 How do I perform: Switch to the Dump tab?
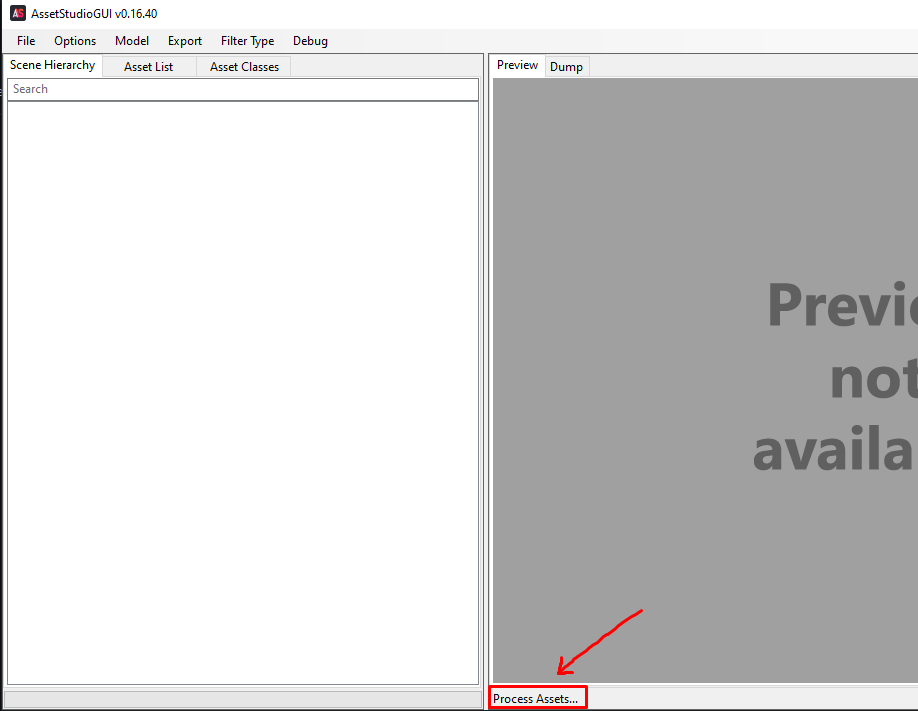(566, 66)
